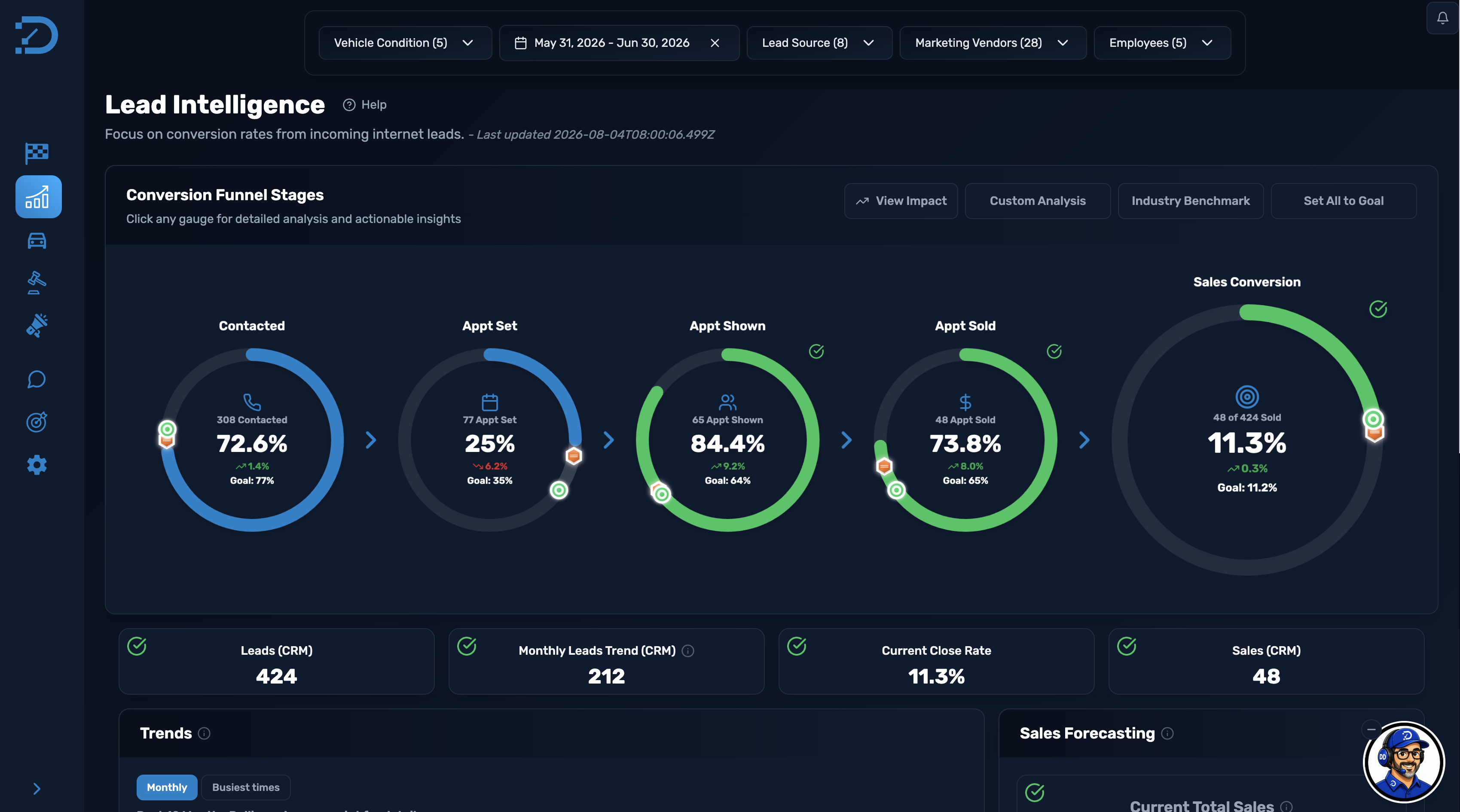This screenshot has width=1460, height=812.
Task: Click arrow between Appt Shown and Appt Sold
Action: 847,440
